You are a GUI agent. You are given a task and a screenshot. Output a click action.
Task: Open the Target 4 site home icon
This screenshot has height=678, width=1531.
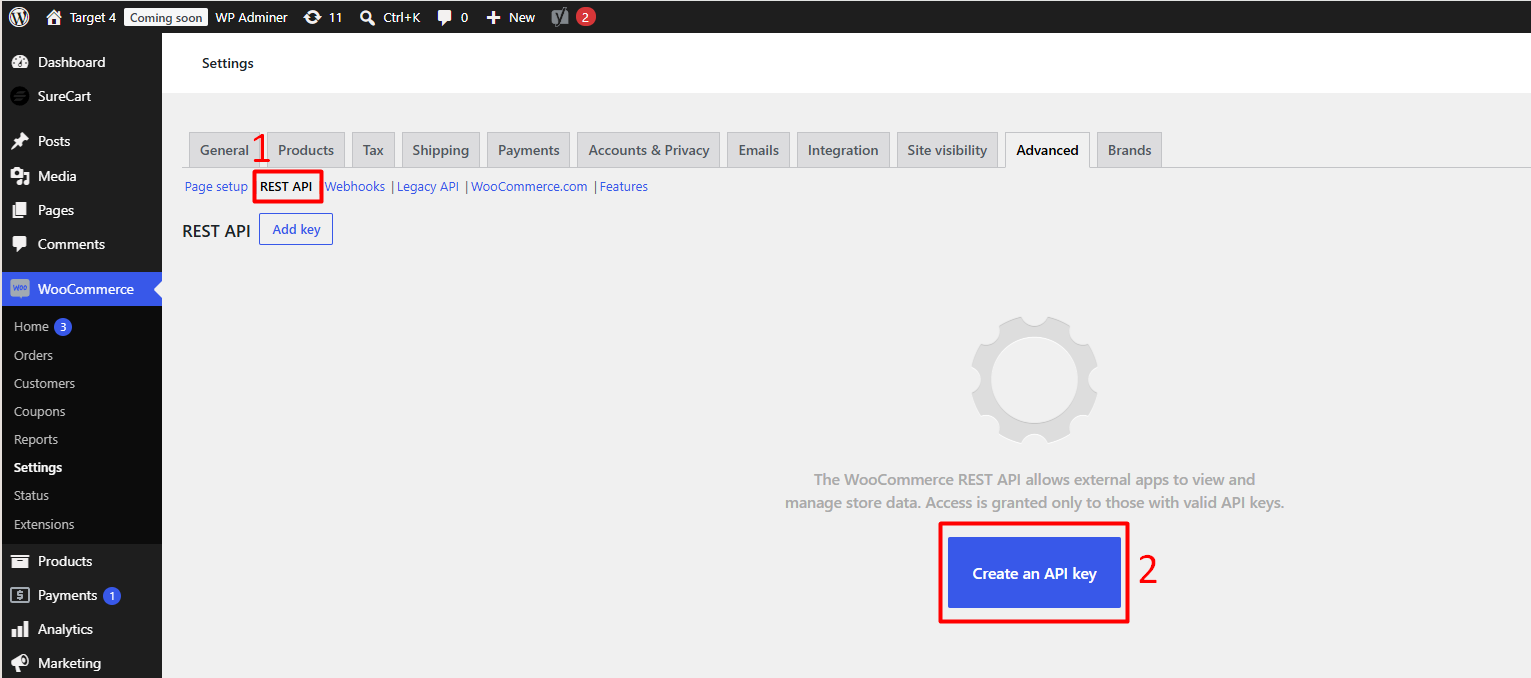pos(54,17)
